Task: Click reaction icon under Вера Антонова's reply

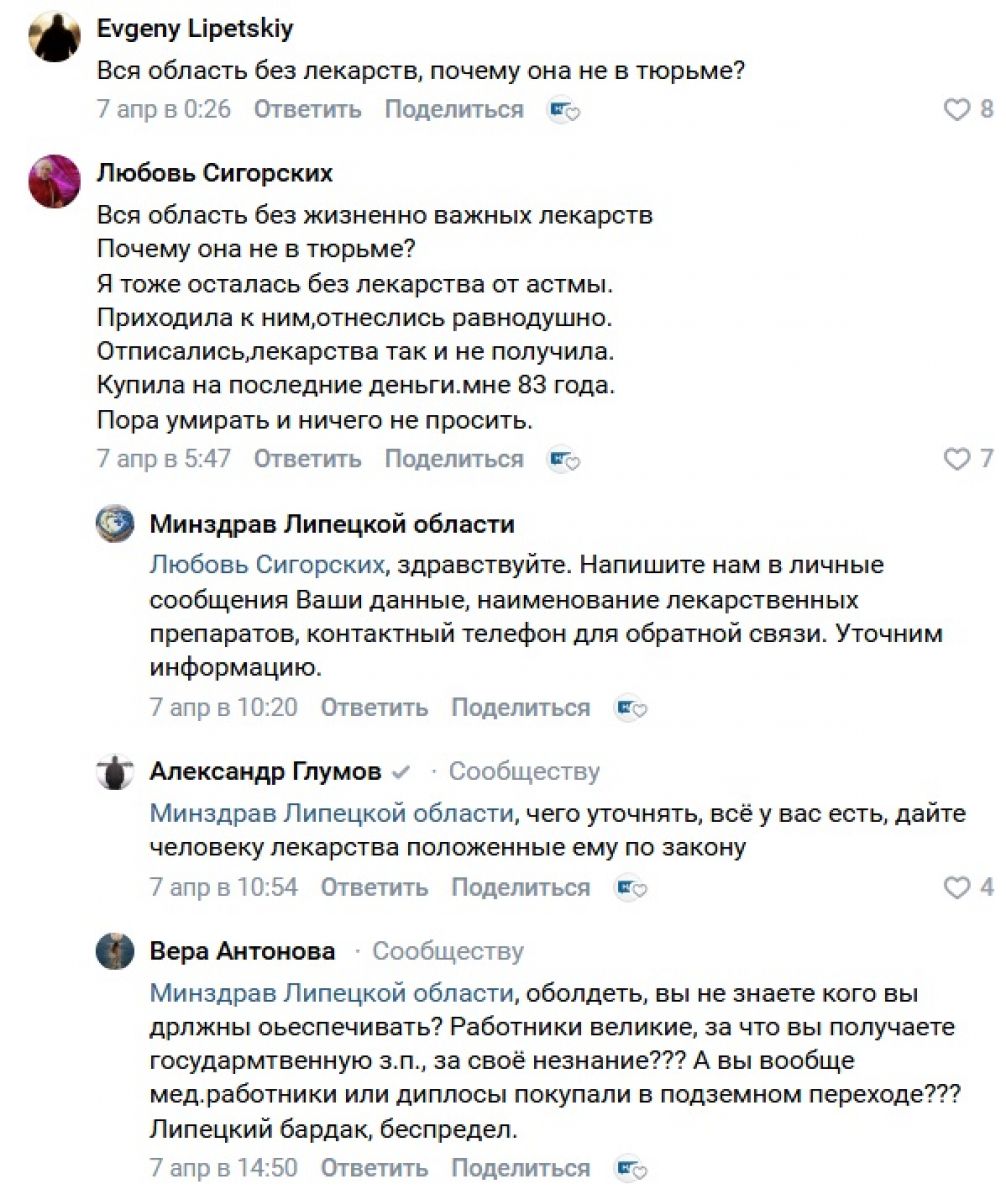Action: click(x=631, y=1168)
